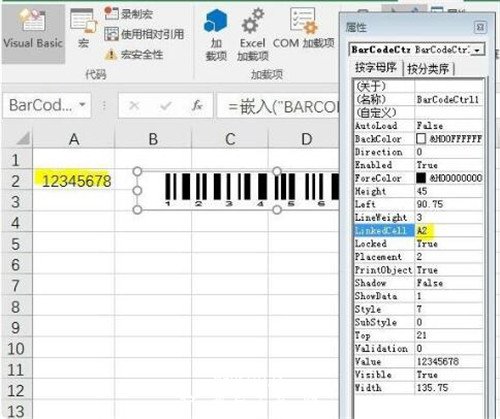Click the (名称) Name property row
Image resolution: width=500 pixels, height=419 pixels.
(418, 99)
